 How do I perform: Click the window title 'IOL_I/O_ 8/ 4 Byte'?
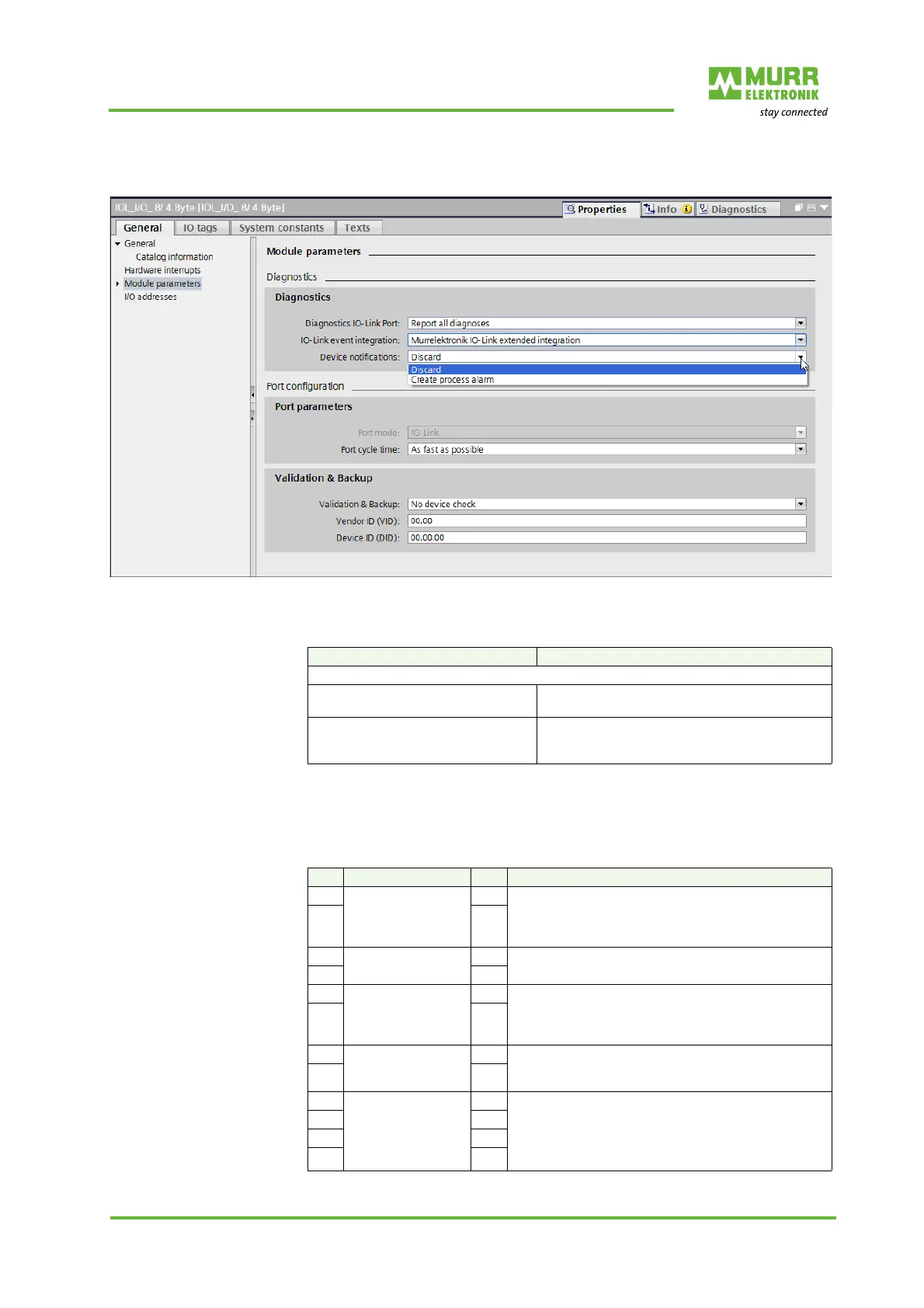coord(200,207)
